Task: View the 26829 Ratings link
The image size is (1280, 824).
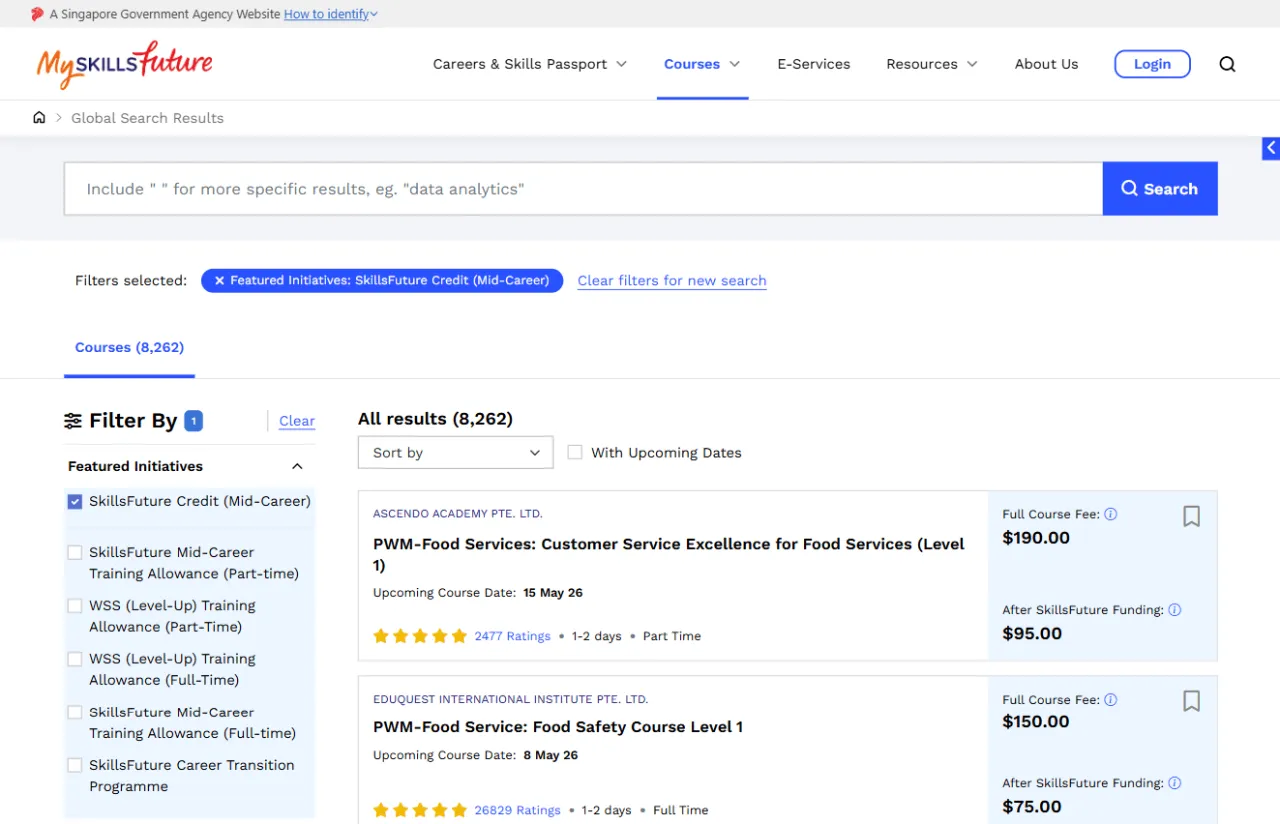Action: 518,810
